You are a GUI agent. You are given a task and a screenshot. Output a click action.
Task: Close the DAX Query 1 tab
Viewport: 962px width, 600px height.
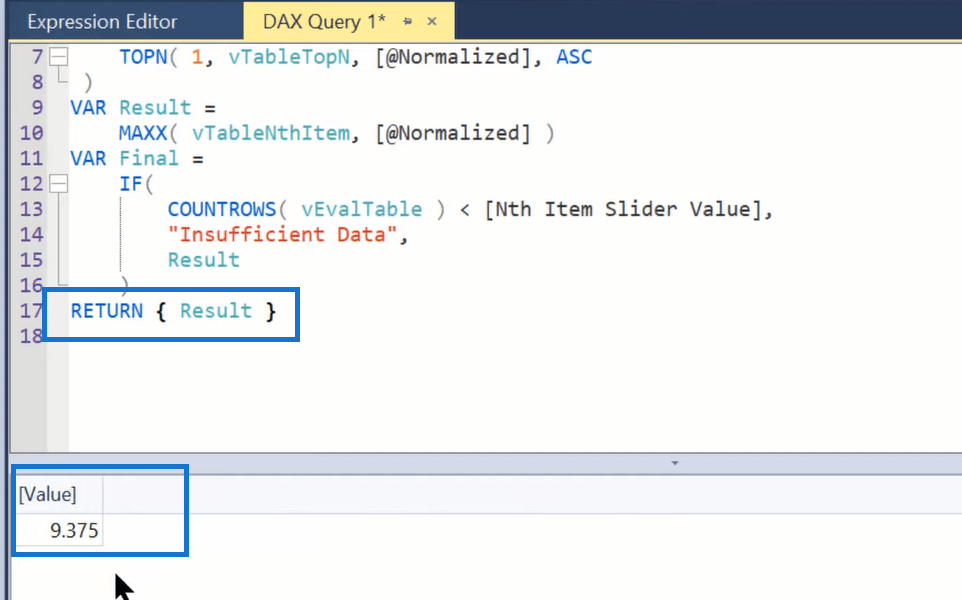pyautogui.click(x=432, y=21)
